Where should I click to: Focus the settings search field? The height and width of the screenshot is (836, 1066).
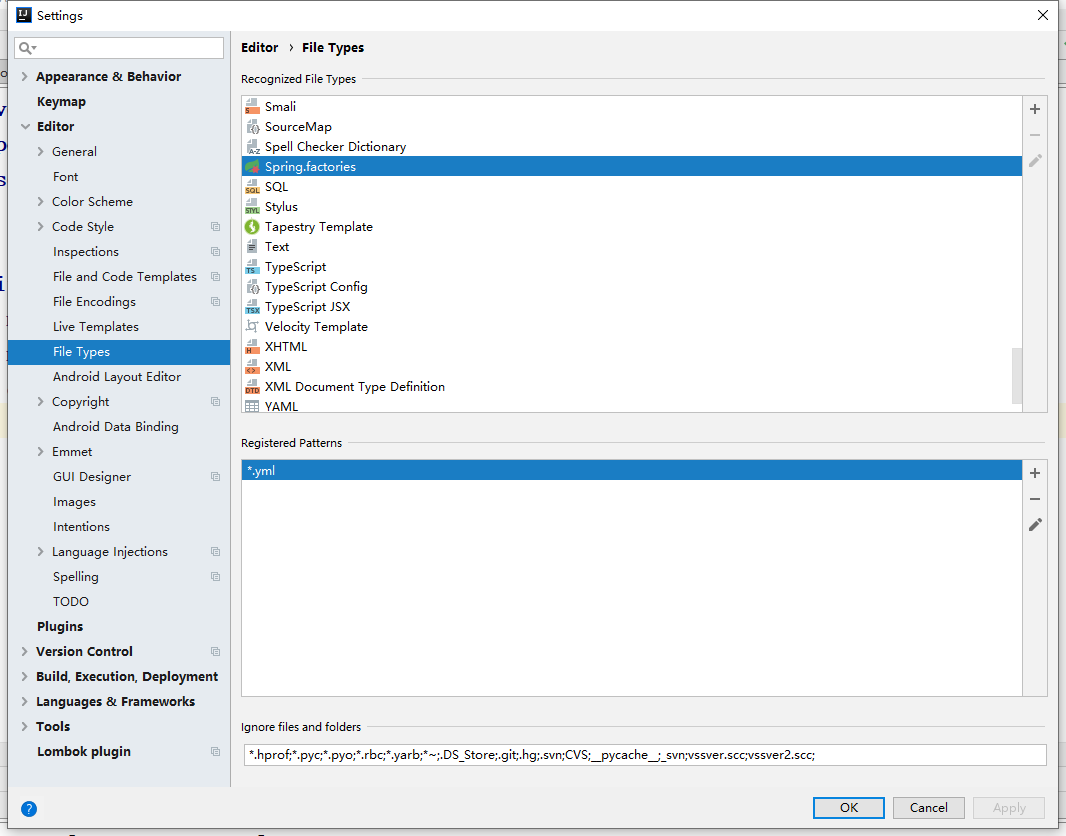119,48
